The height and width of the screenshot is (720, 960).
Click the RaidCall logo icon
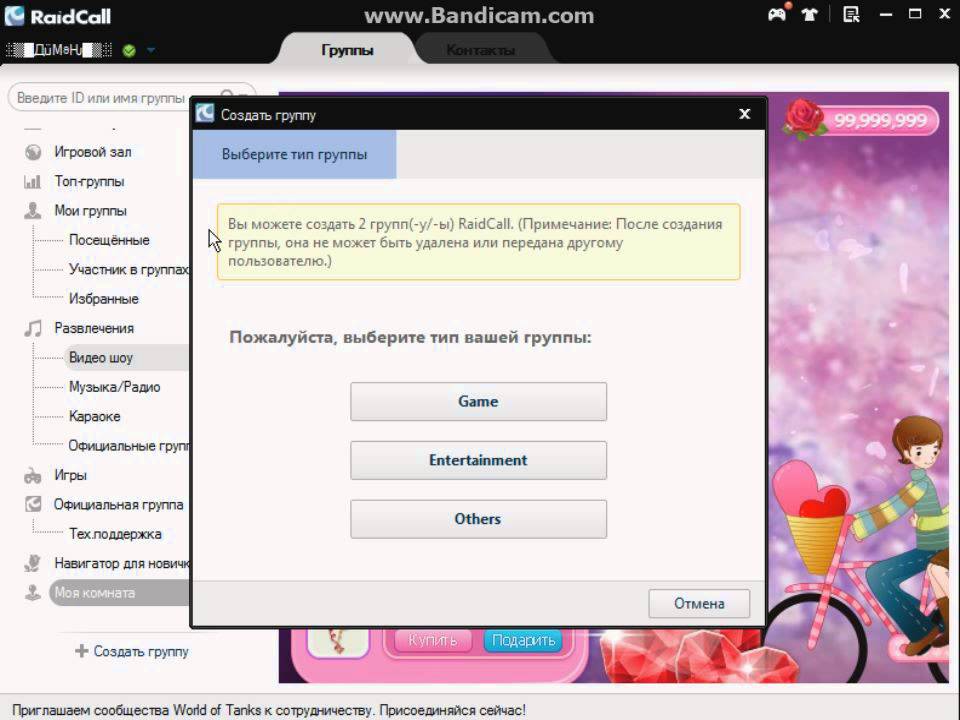coord(14,15)
